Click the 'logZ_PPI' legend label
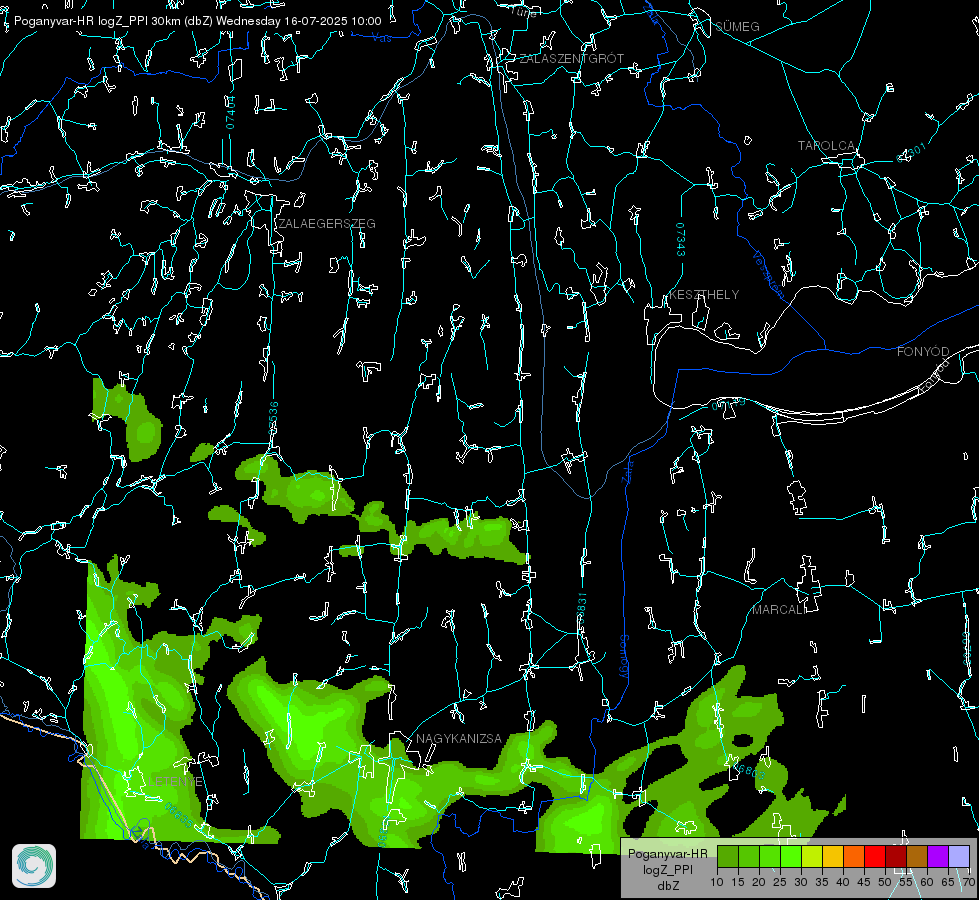Screen dimensions: 979x900 pyautogui.click(x=667, y=870)
